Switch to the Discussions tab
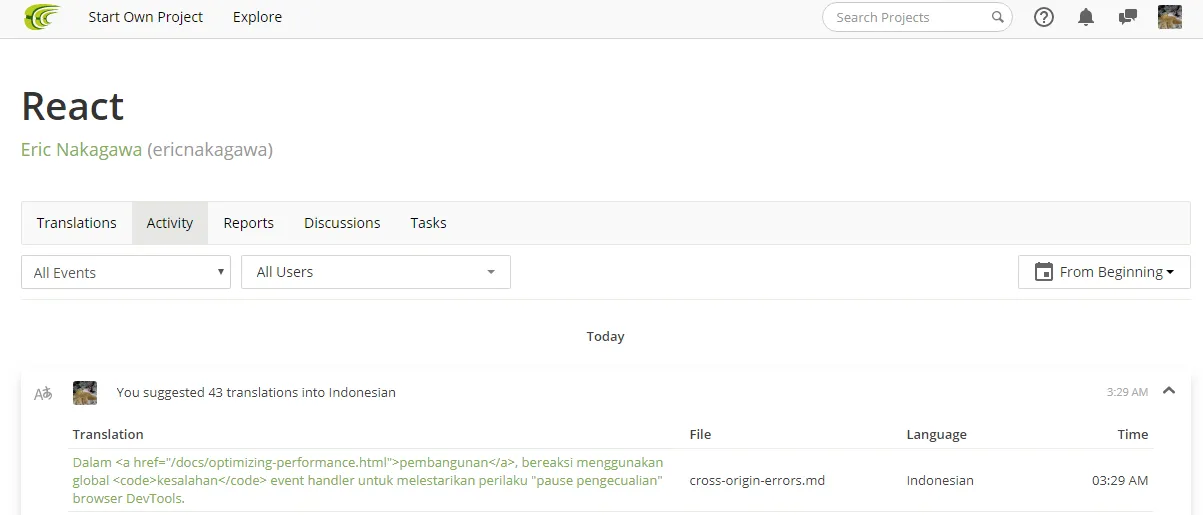The image size is (1203, 515). (x=342, y=223)
